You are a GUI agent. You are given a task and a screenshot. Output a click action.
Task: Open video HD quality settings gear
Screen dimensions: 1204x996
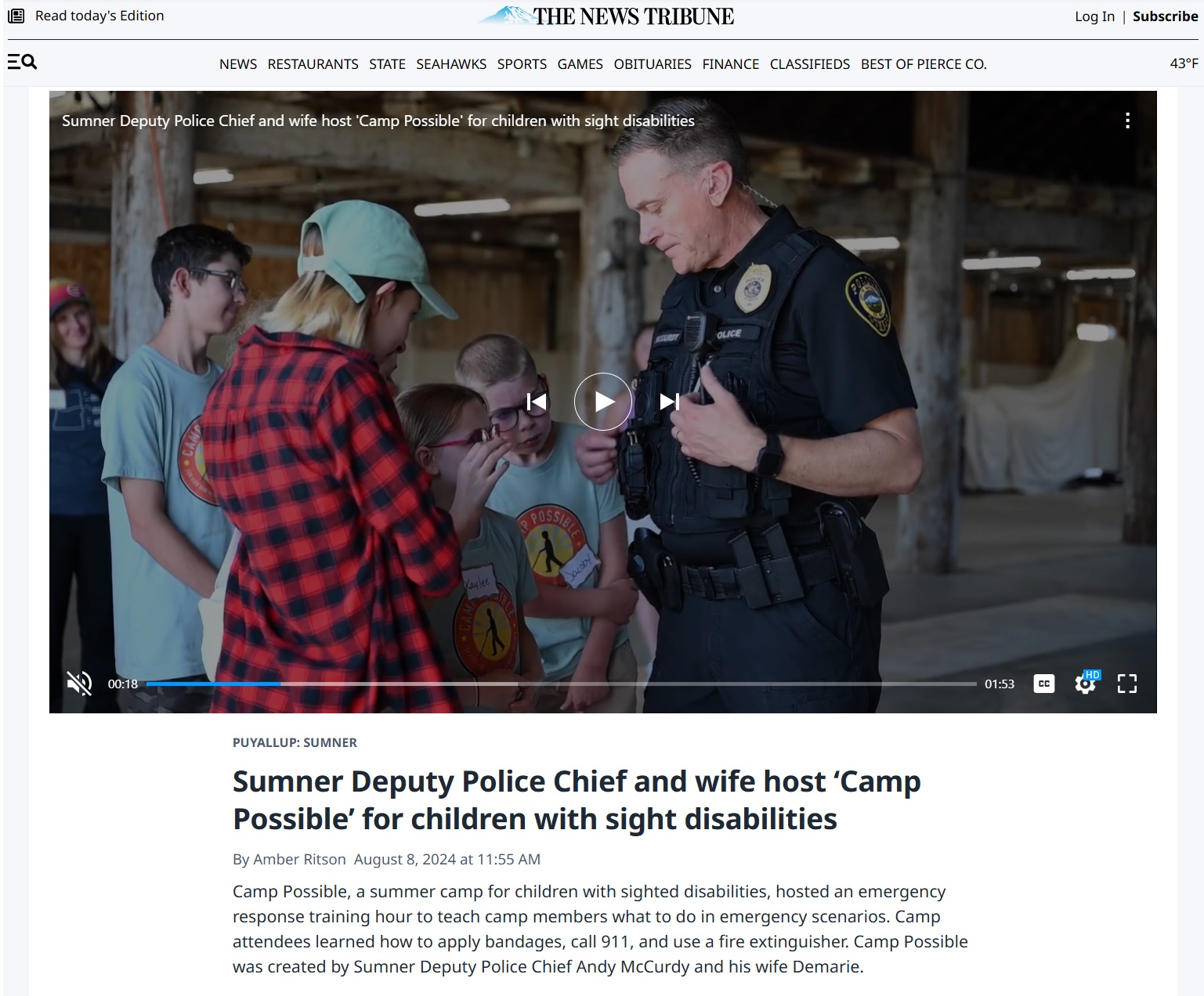(x=1086, y=683)
